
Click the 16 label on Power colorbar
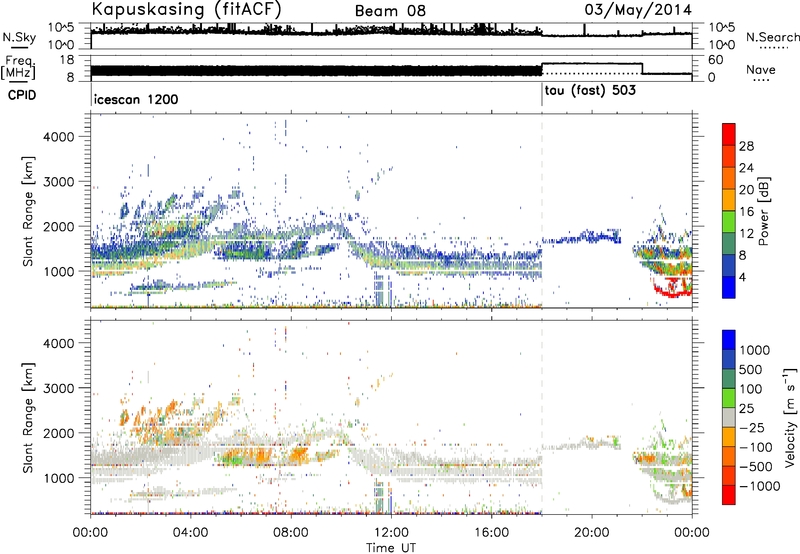746,212
